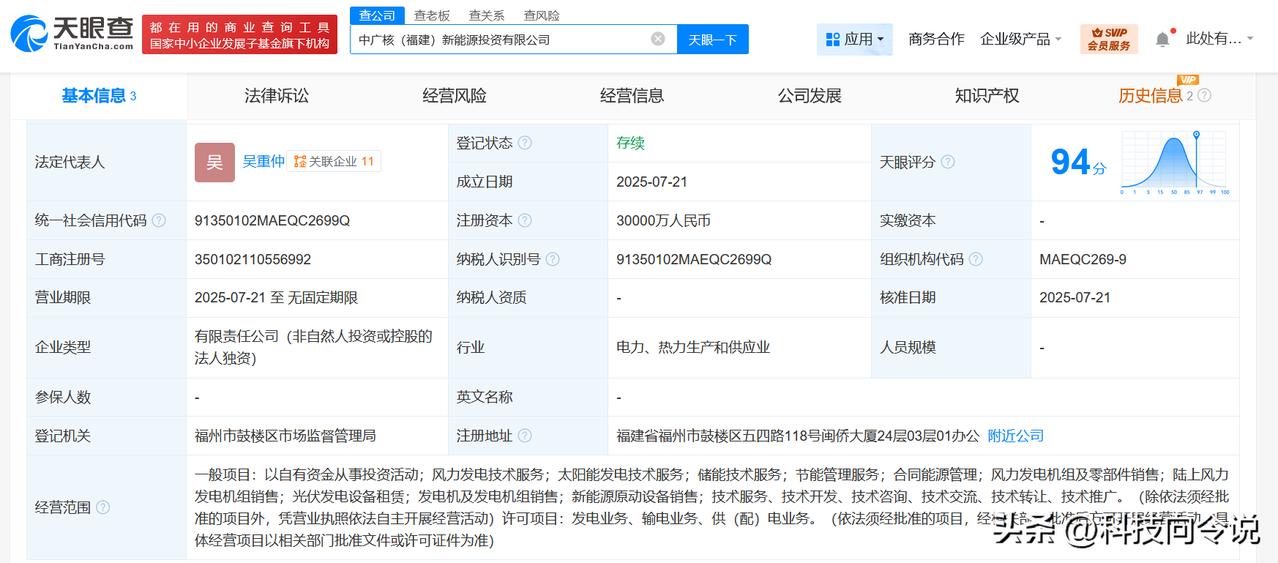Select the 查风险 search tab

540,15
